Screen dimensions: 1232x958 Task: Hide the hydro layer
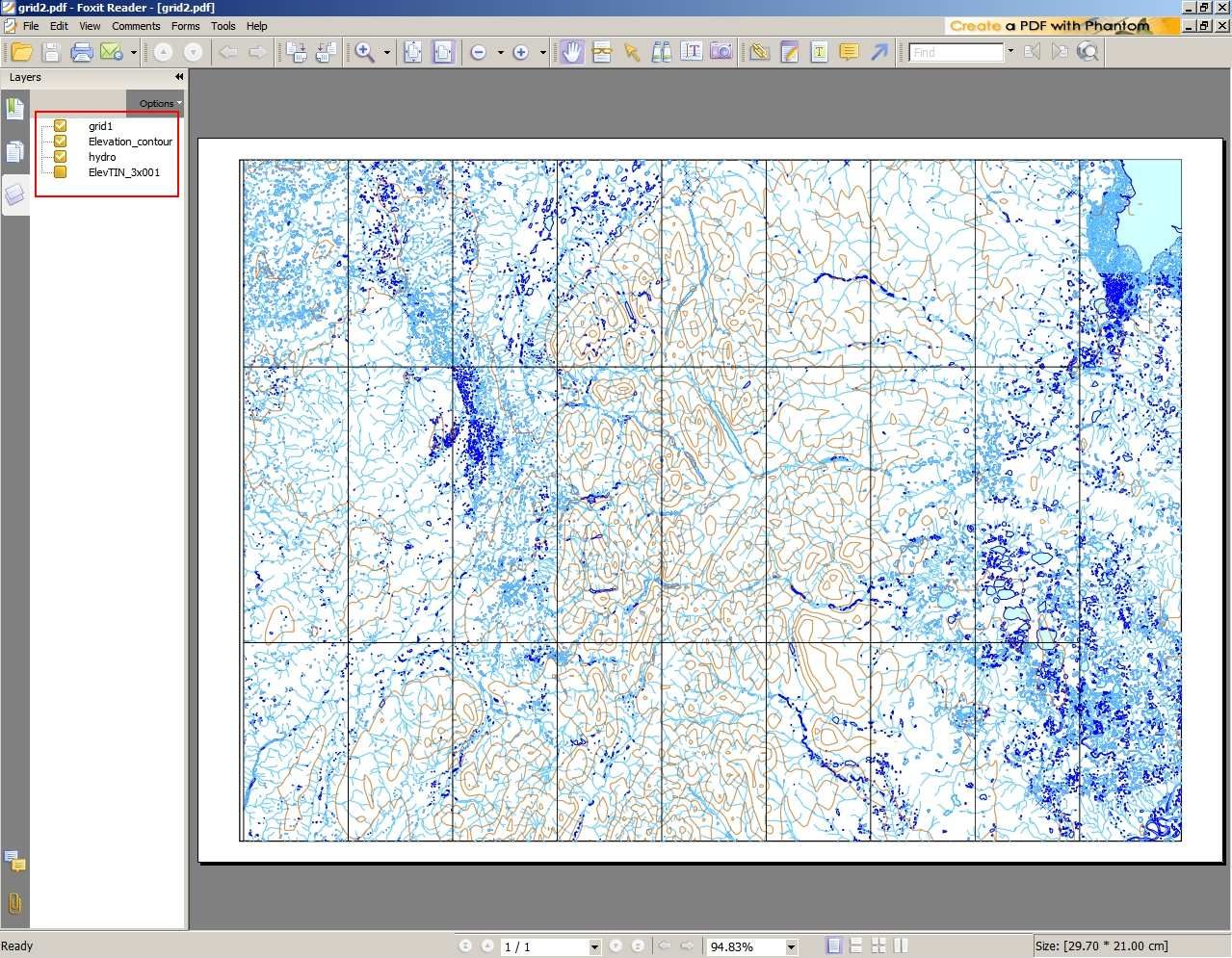tap(61, 157)
